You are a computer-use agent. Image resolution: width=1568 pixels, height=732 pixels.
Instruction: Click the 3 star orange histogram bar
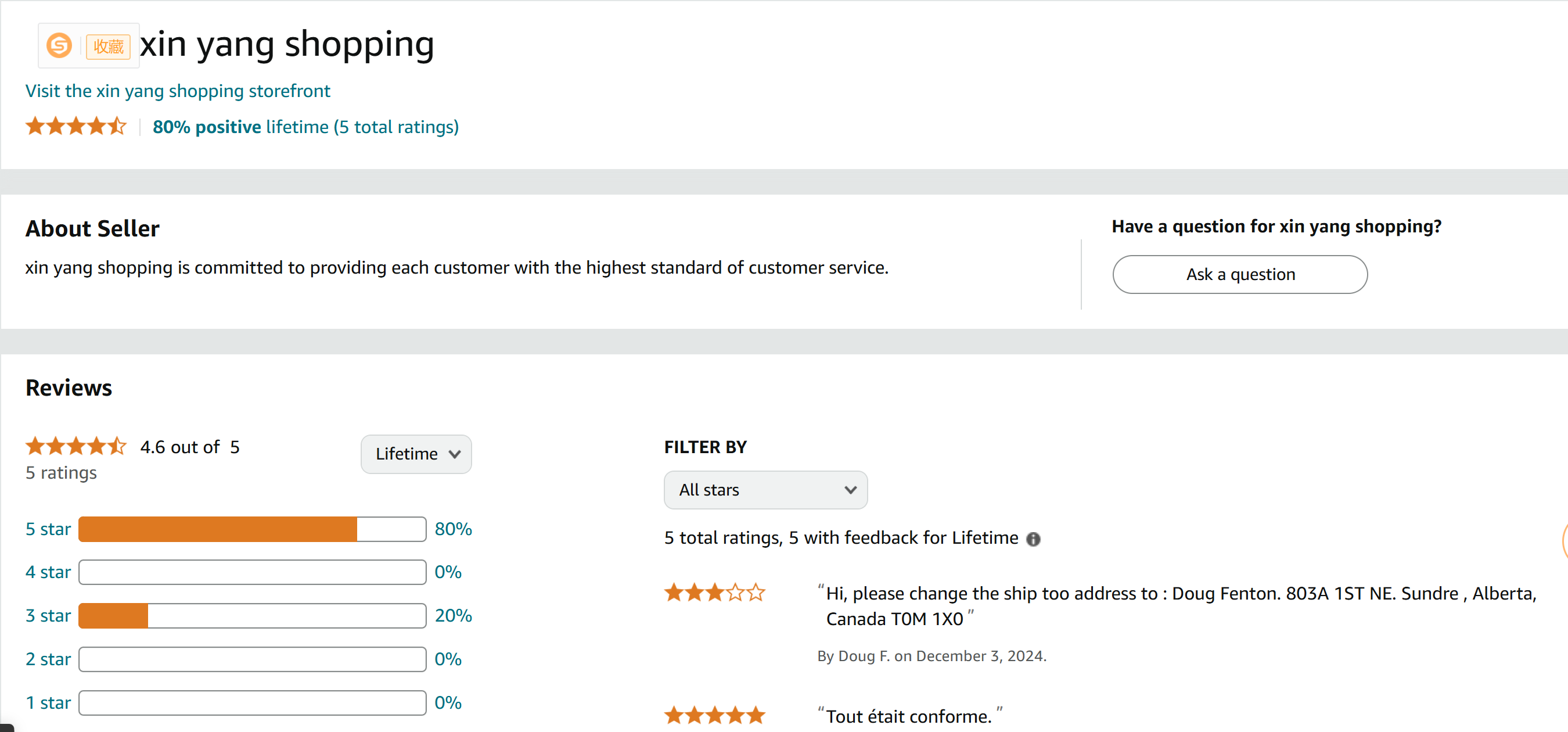point(114,615)
